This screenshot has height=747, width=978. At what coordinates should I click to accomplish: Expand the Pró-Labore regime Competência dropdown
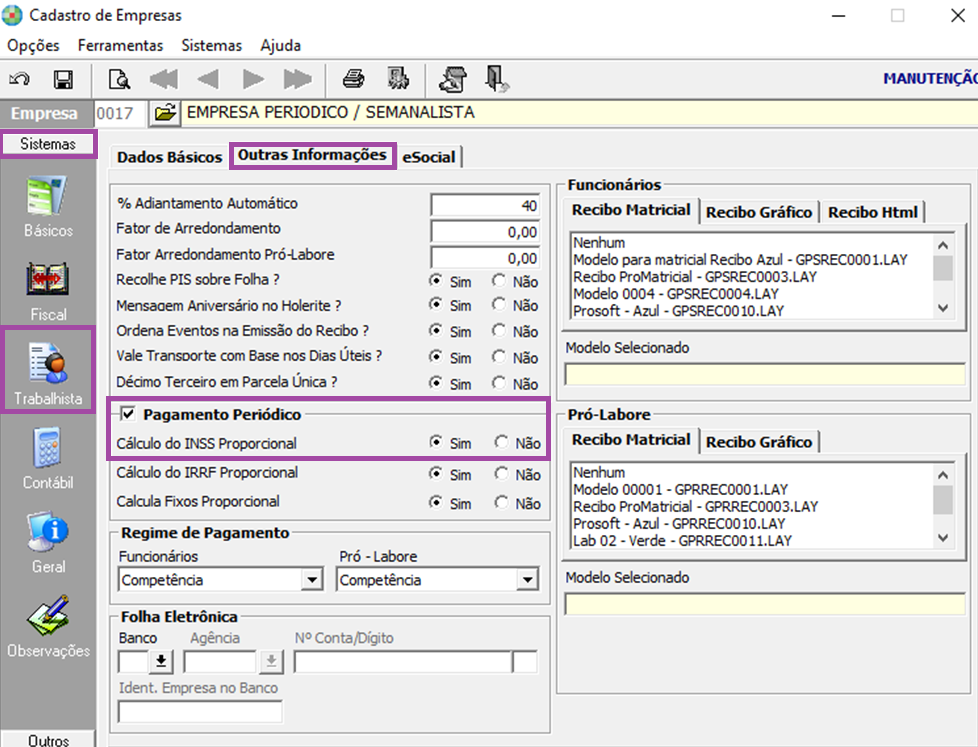(528, 580)
